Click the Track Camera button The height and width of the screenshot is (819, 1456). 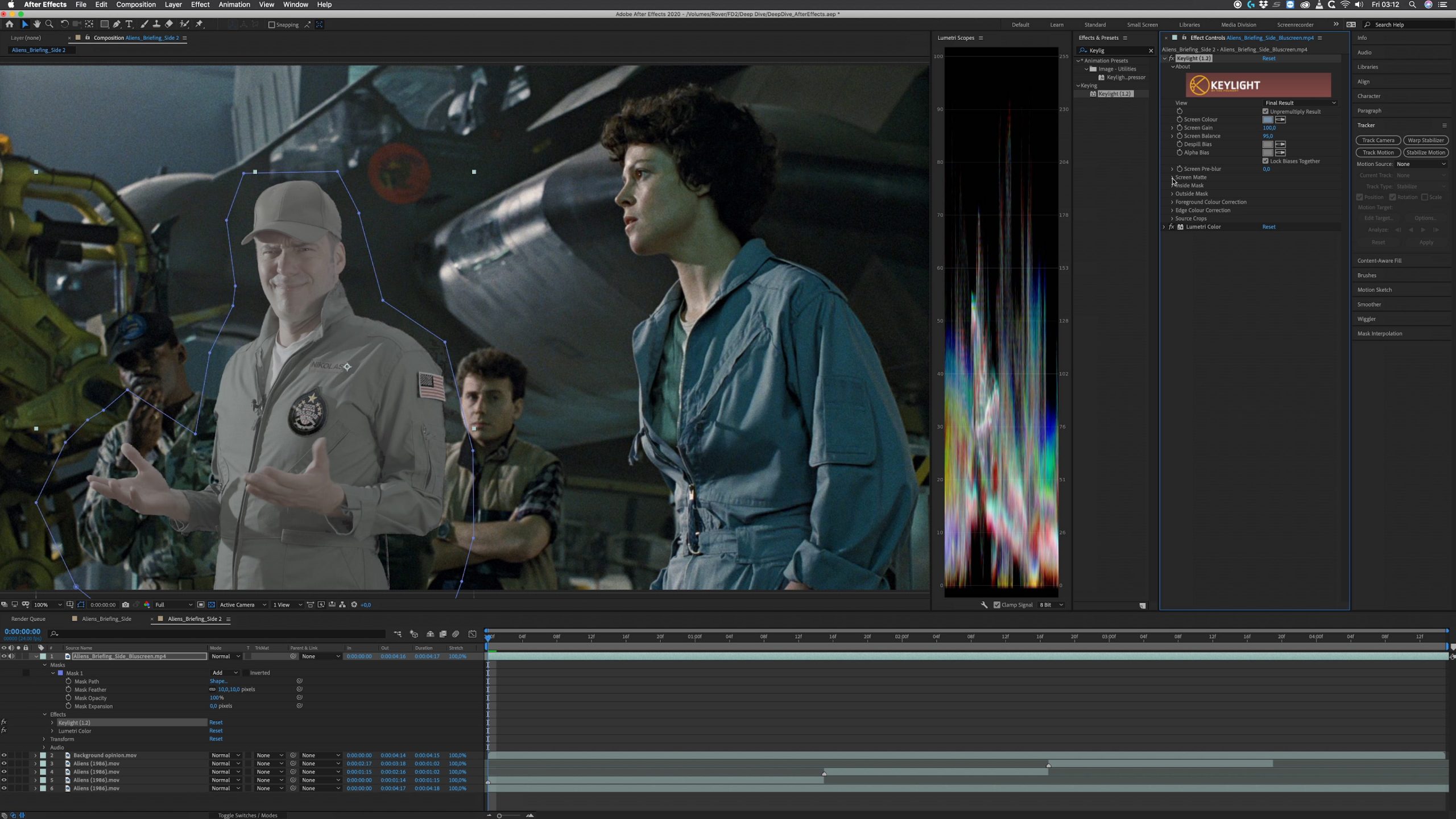click(1378, 140)
